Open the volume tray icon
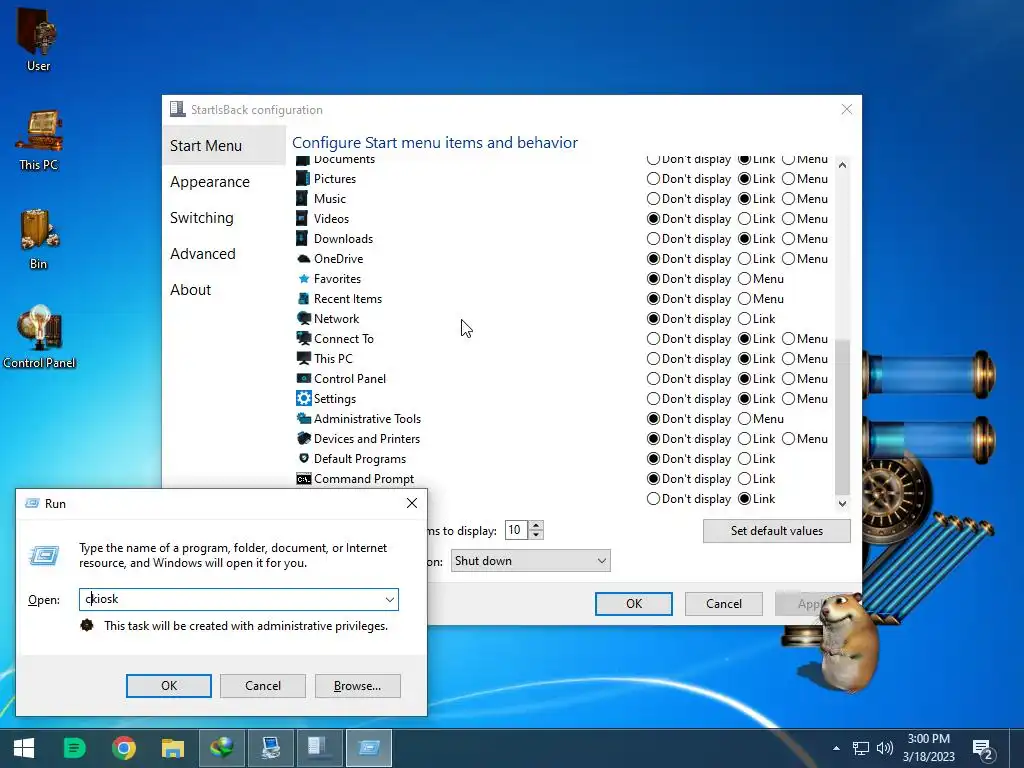1024x768 pixels. (x=884, y=748)
